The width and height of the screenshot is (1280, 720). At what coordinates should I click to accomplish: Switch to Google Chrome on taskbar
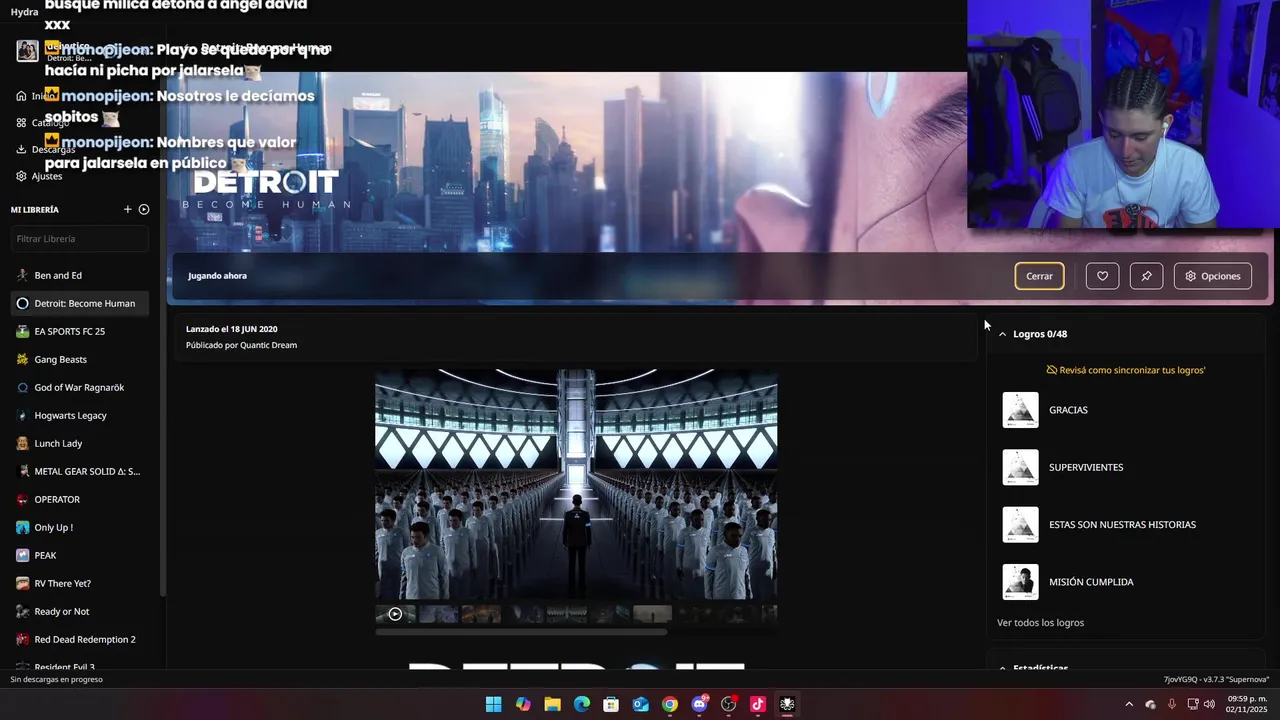click(670, 704)
